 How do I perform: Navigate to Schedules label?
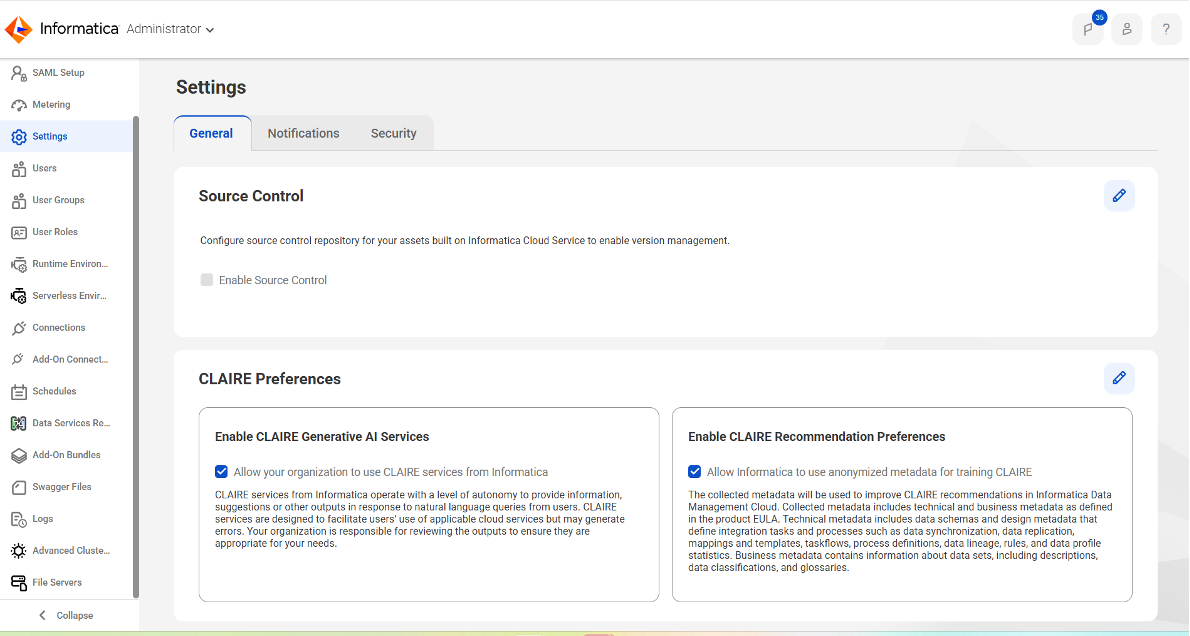pos(54,392)
